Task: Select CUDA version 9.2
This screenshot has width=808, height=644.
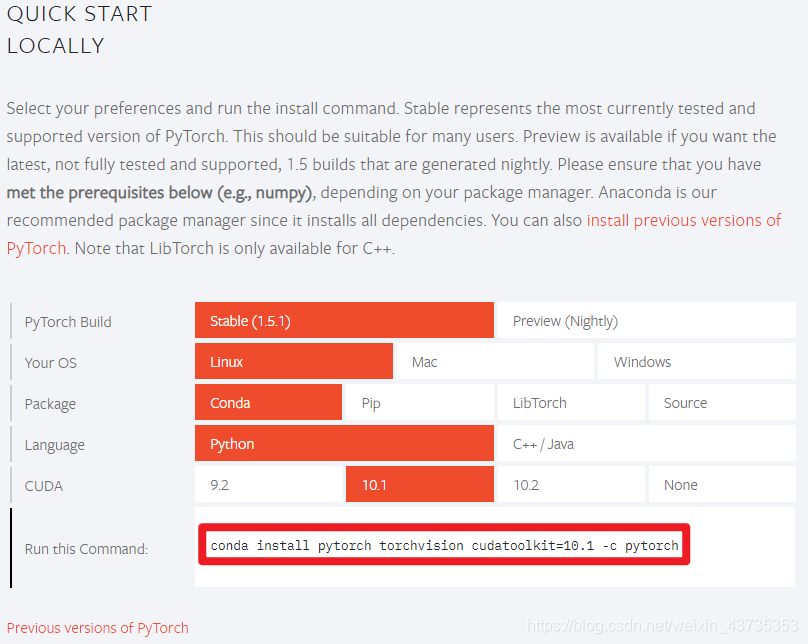Action: [x=268, y=484]
